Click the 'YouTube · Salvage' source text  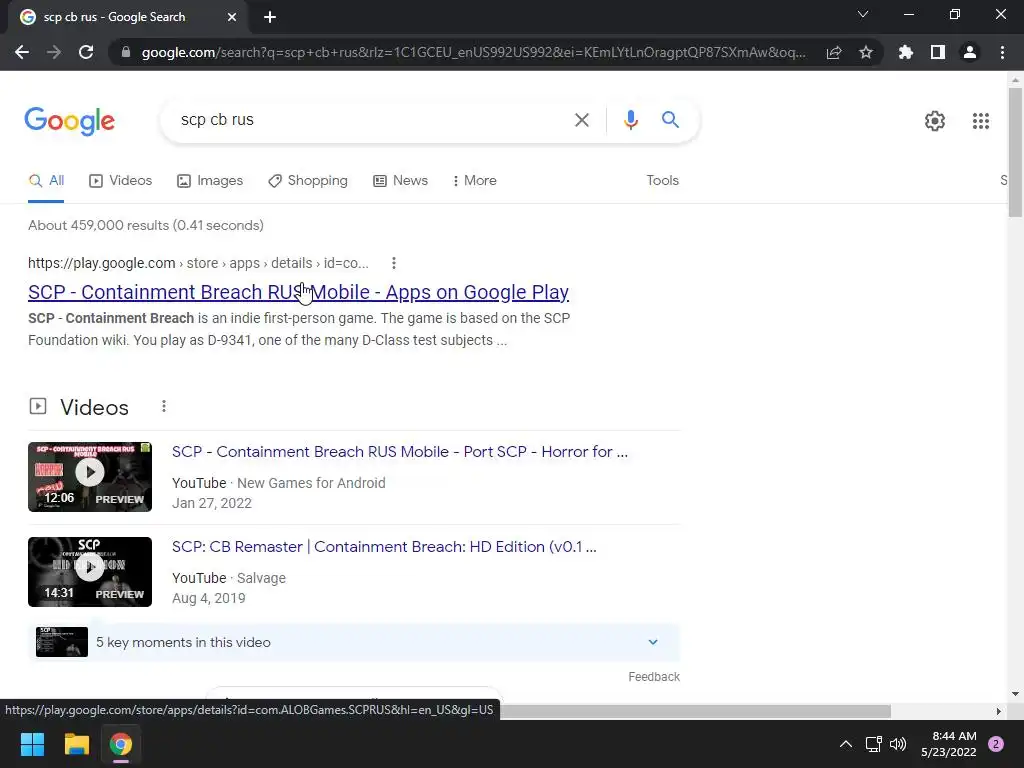click(x=229, y=578)
